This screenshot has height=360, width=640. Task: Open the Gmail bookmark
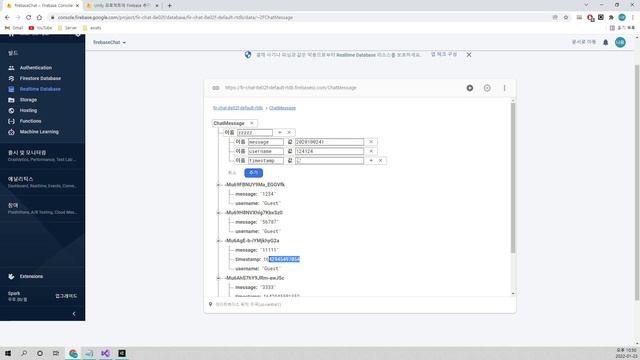[14, 28]
